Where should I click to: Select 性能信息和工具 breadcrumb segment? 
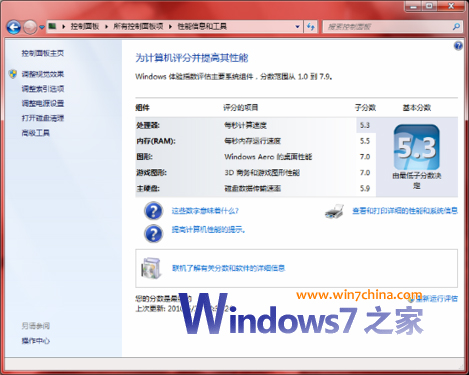click(202, 26)
